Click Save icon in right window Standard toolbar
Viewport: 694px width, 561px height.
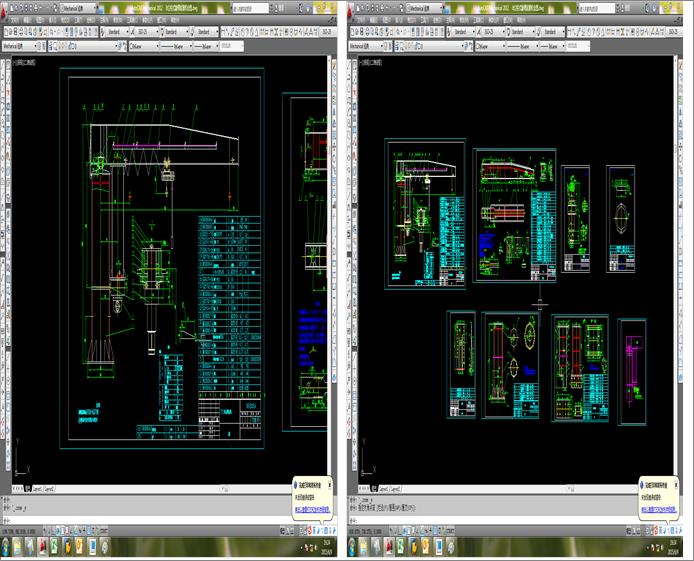click(362, 32)
